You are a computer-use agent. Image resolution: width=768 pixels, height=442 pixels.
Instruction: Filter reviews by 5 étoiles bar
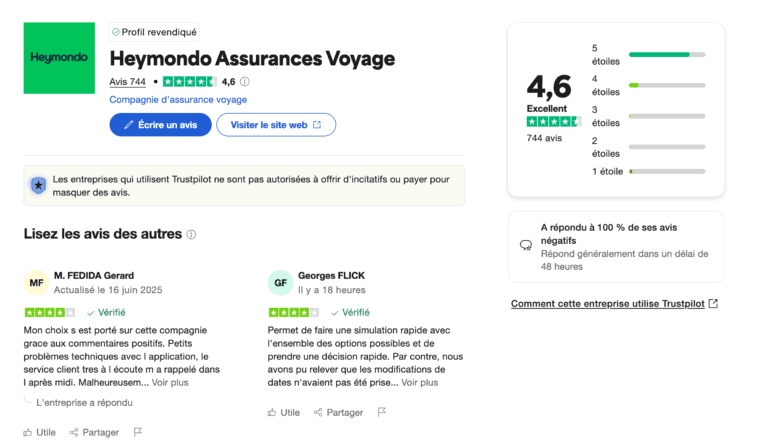648,55
